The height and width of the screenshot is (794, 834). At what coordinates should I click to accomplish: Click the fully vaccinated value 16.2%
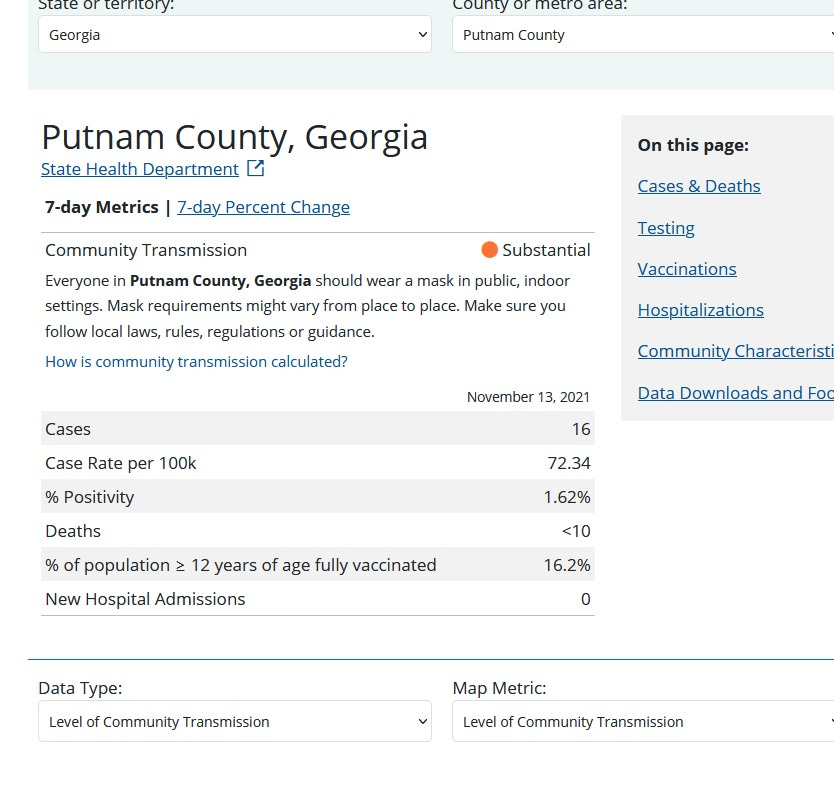coord(567,565)
